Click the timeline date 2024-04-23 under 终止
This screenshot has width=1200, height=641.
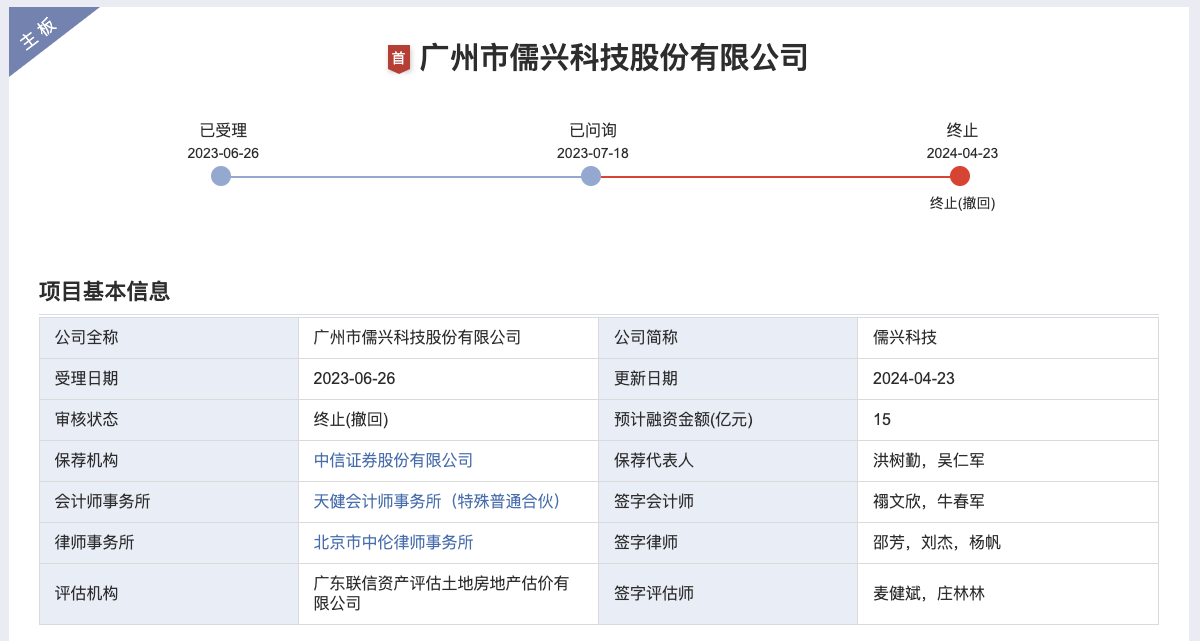962,153
